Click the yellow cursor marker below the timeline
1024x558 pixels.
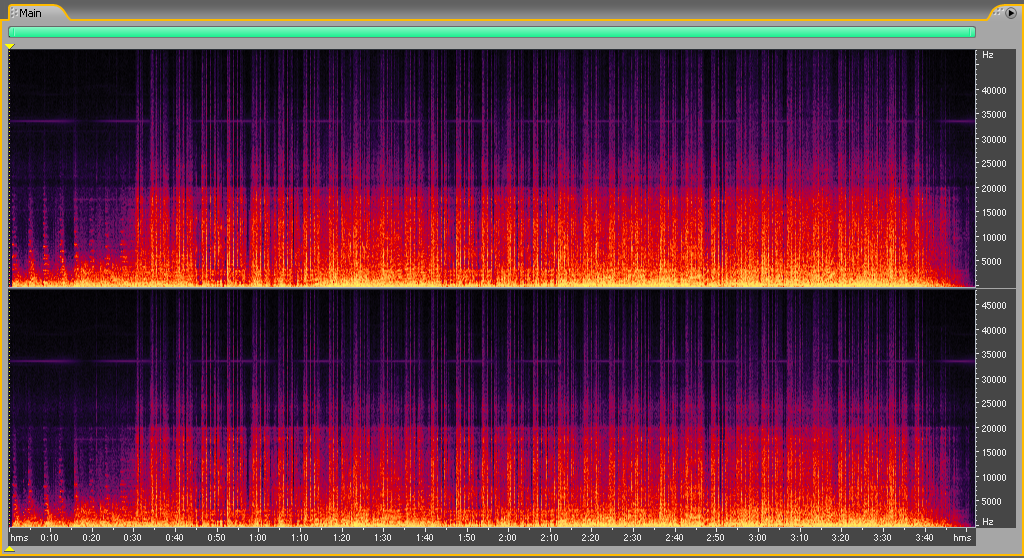[x=10, y=549]
